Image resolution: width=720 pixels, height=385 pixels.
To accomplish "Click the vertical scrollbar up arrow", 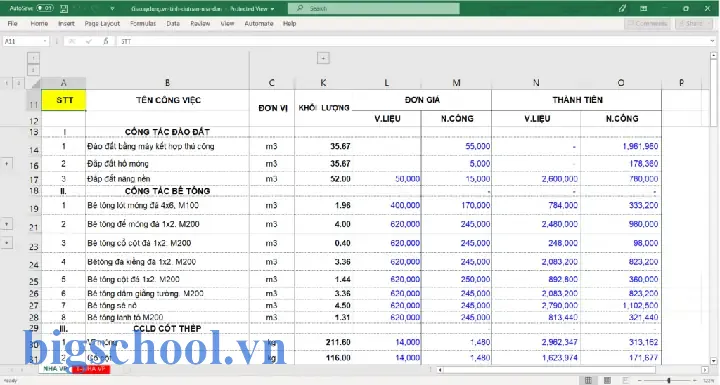I will tap(714, 56).
